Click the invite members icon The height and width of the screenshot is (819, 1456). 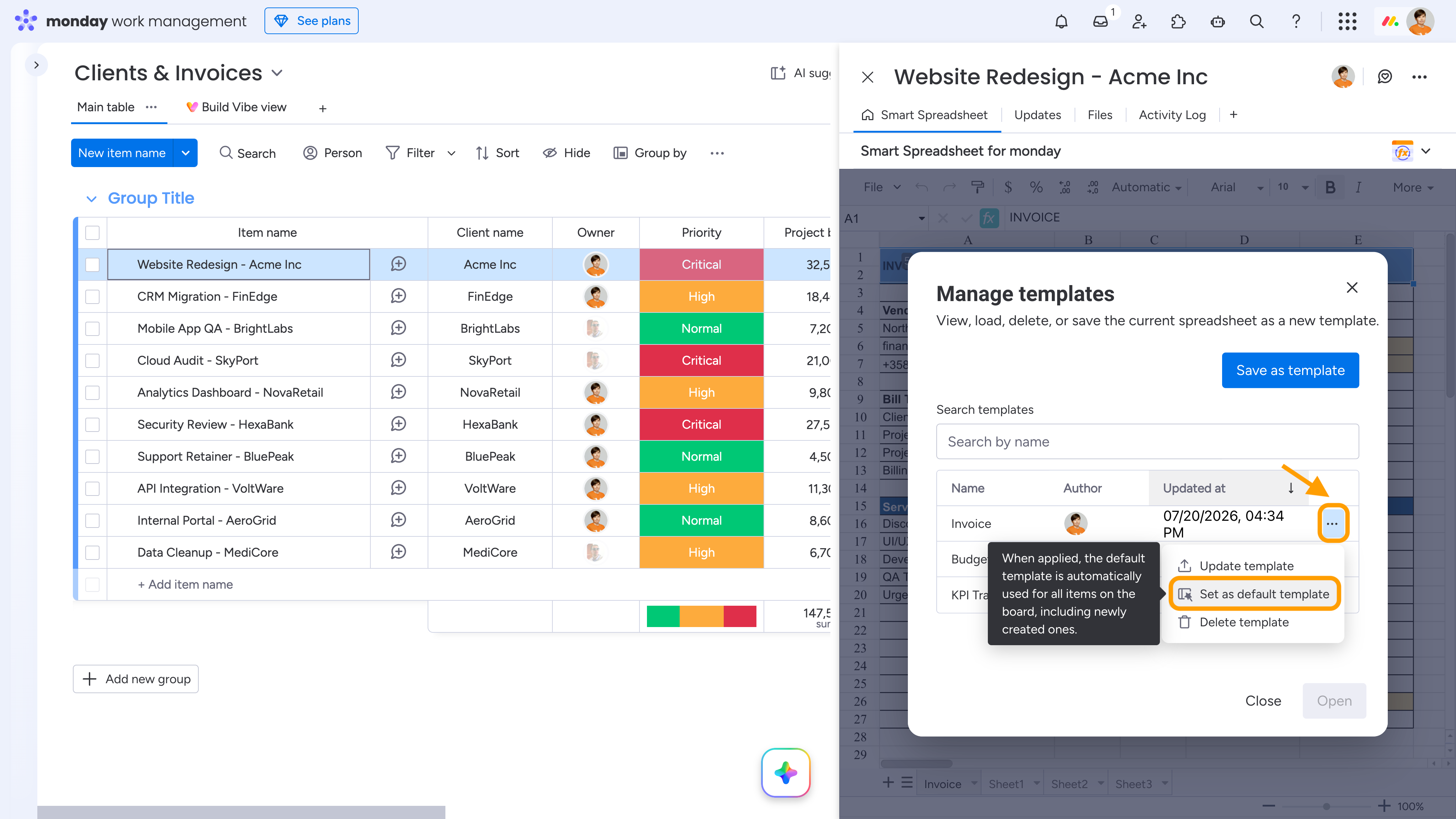(x=1139, y=21)
